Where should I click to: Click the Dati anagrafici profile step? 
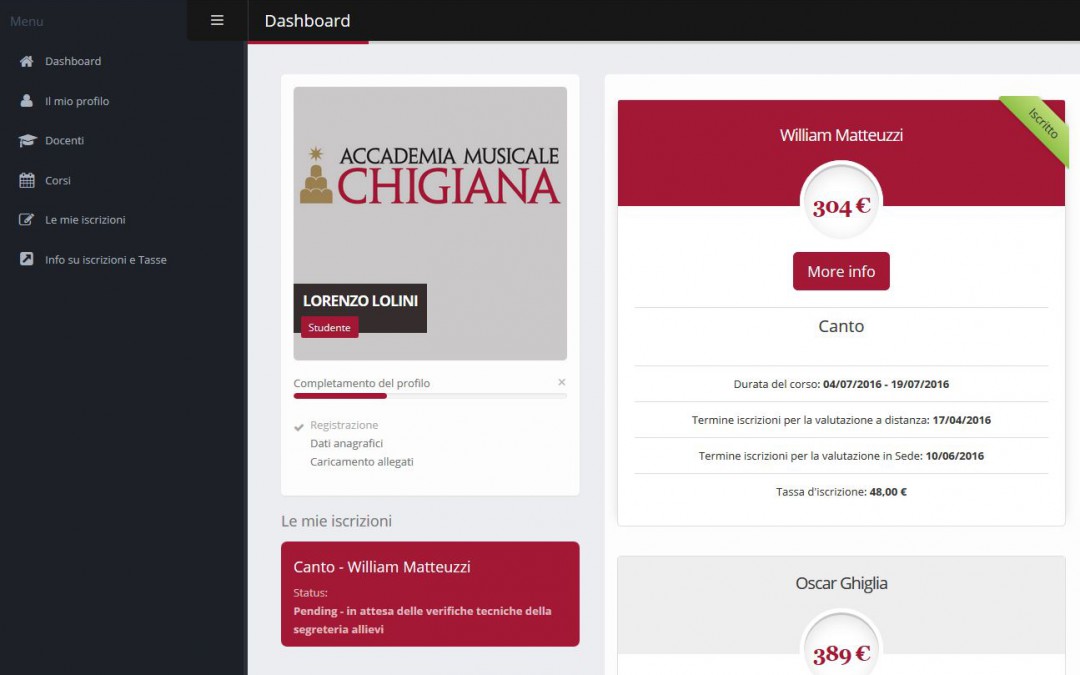346,444
